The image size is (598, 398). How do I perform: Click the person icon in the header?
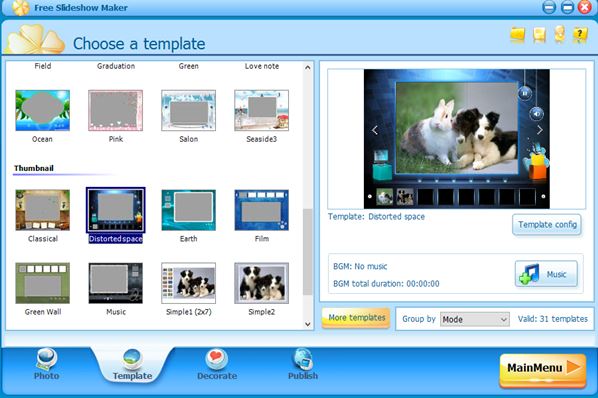coord(559,34)
